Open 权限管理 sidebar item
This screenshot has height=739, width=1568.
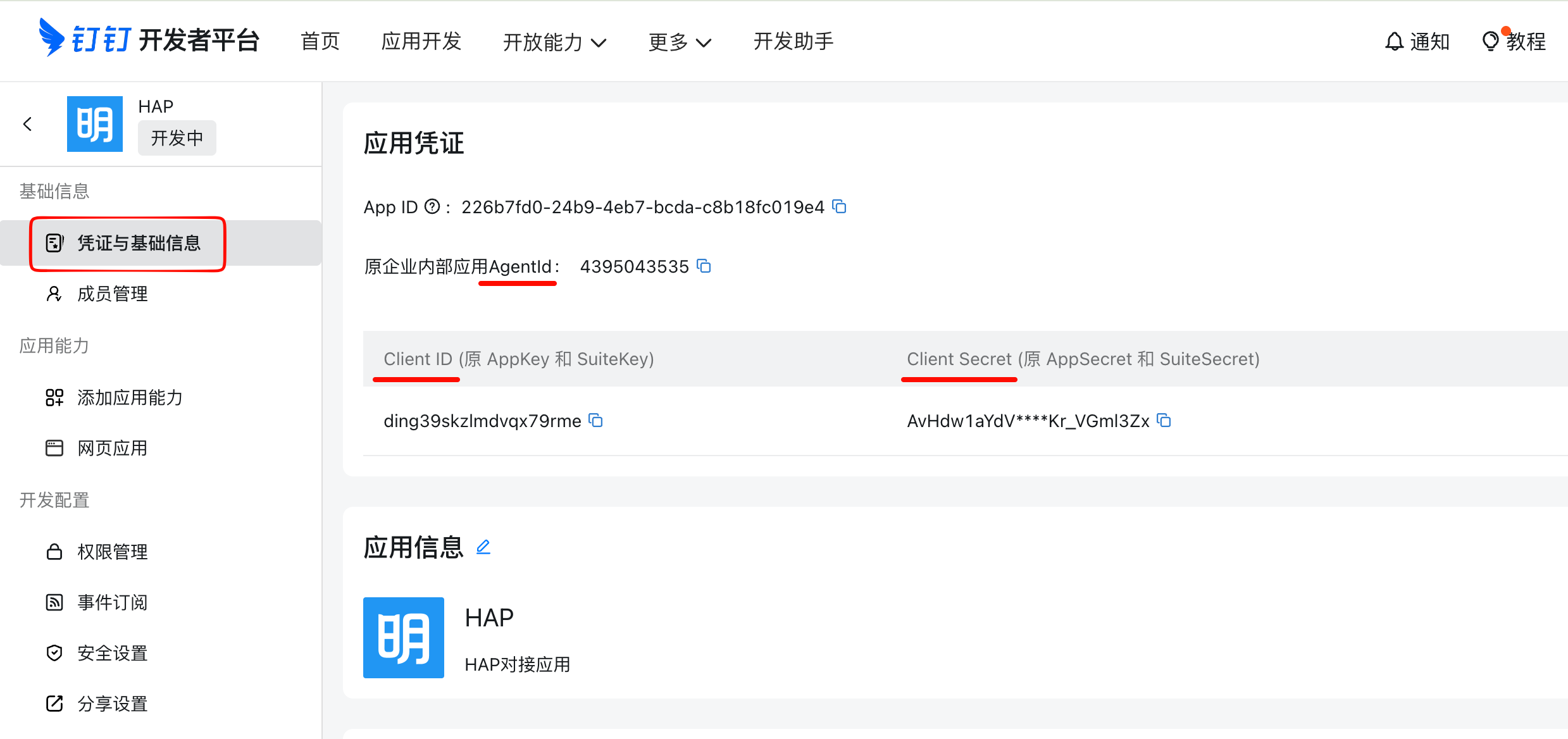tap(112, 552)
